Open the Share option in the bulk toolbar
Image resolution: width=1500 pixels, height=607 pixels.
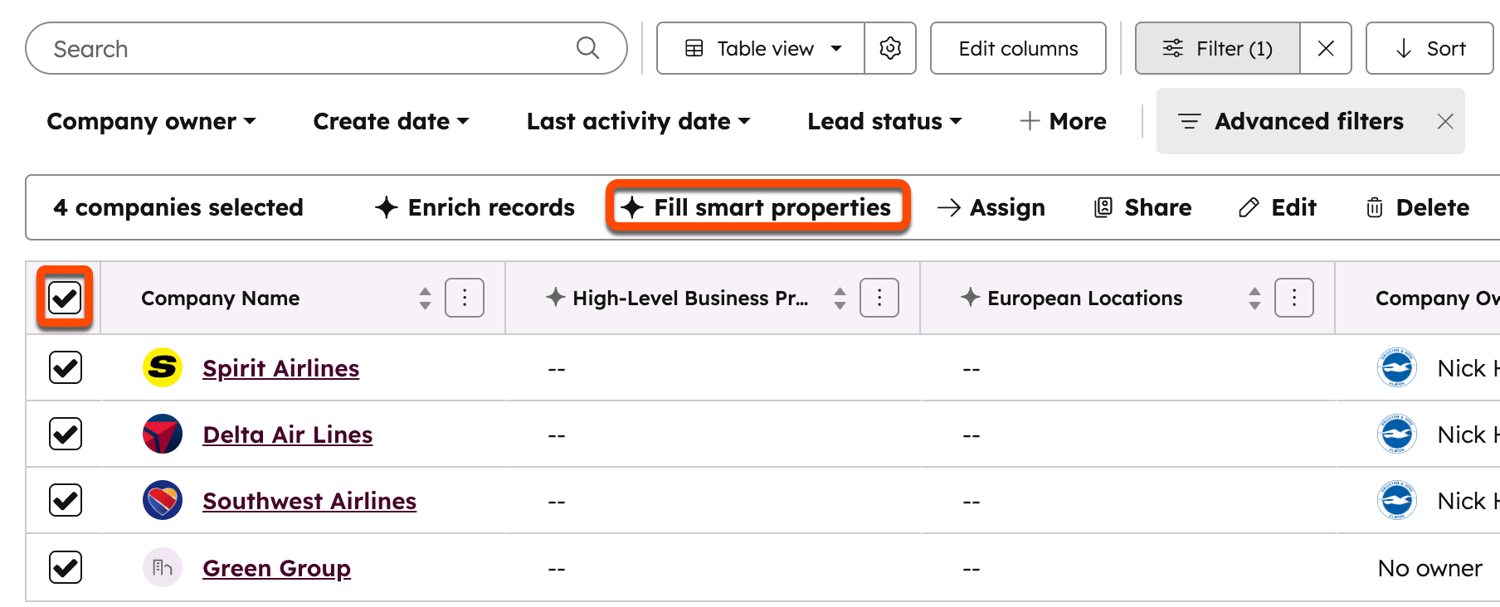[1141, 208]
